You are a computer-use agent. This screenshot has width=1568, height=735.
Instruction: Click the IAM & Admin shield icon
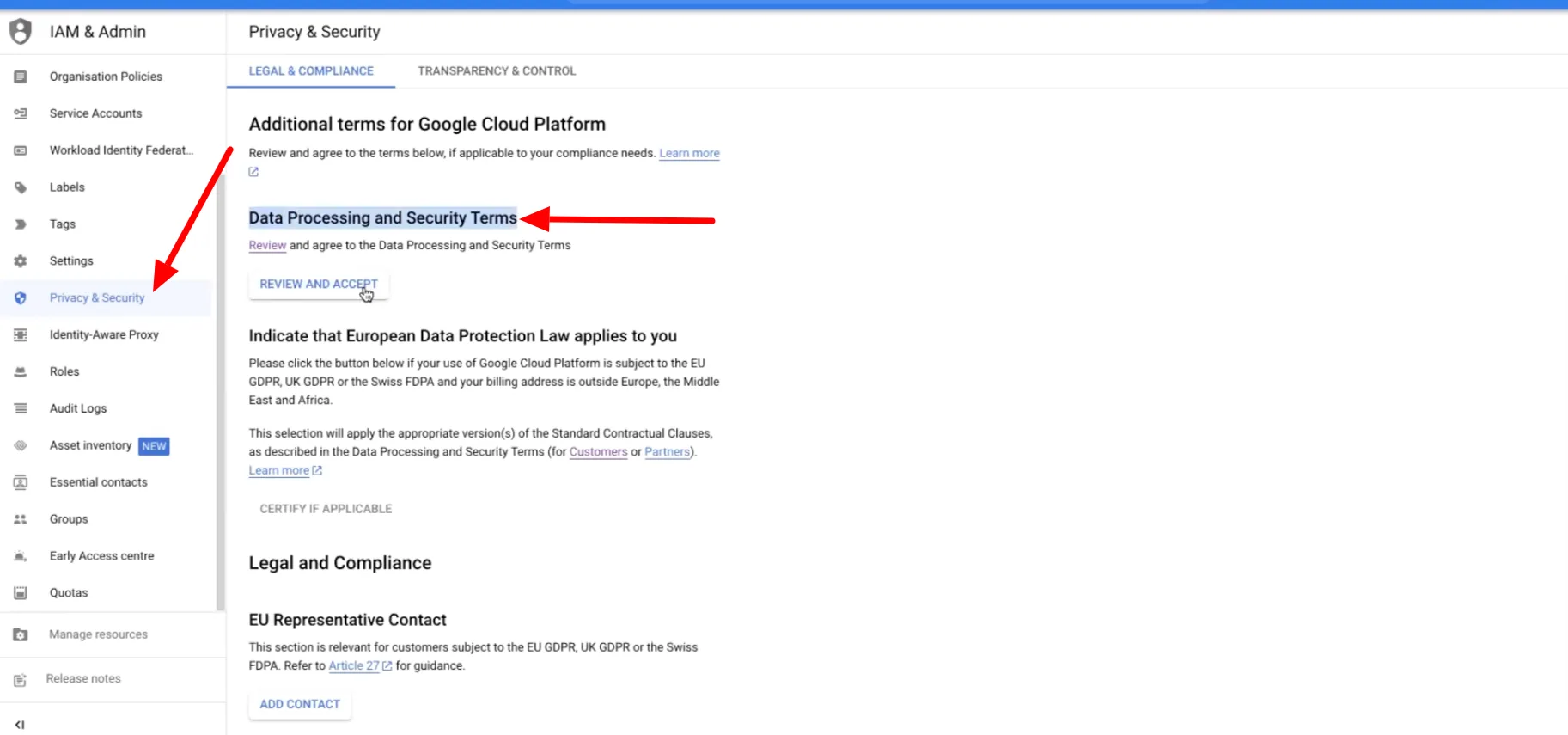point(20,32)
